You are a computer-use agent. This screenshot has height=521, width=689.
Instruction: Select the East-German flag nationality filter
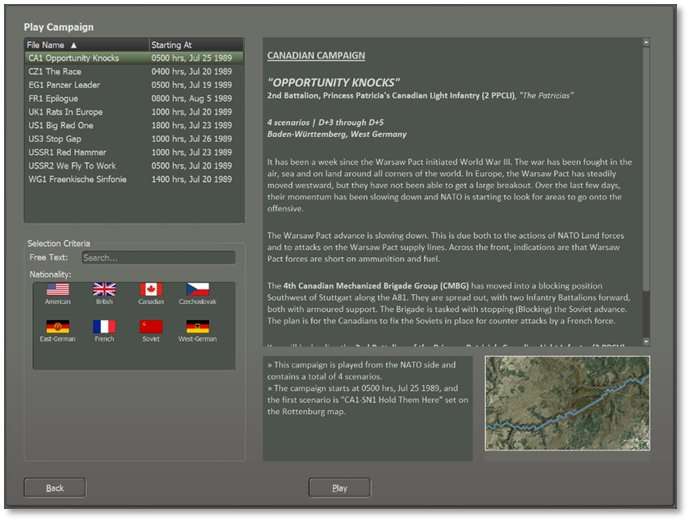coord(58,327)
